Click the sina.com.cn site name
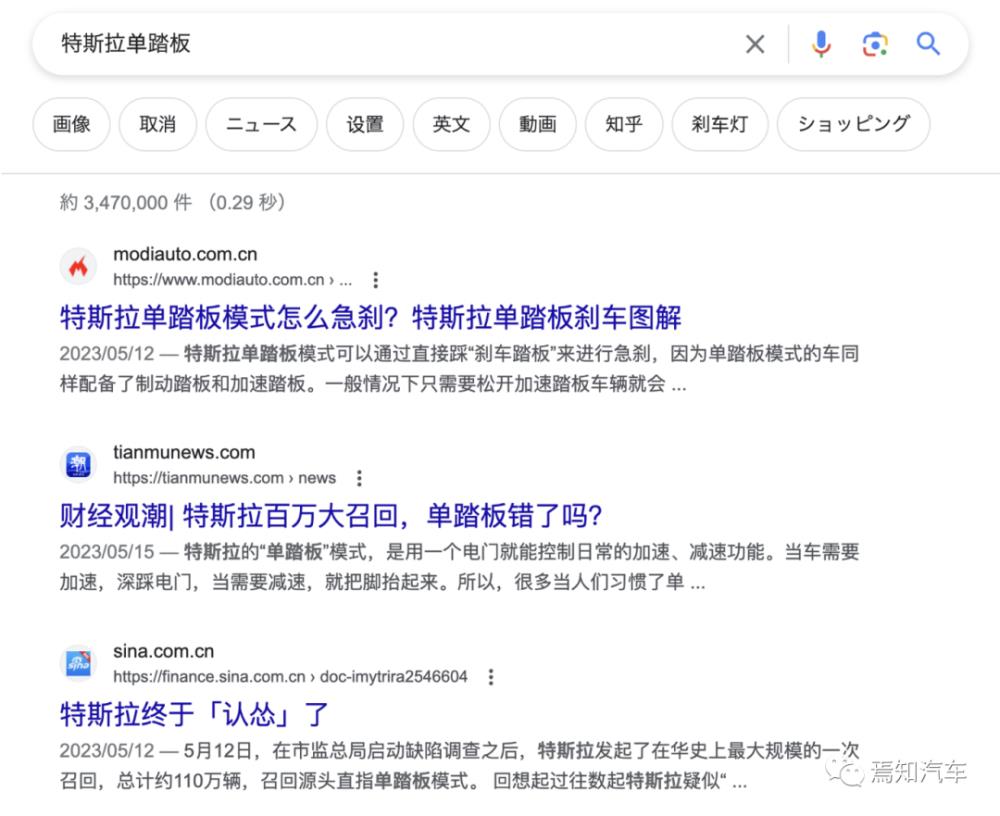Viewport: 1000px width, 816px height. click(163, 651)
